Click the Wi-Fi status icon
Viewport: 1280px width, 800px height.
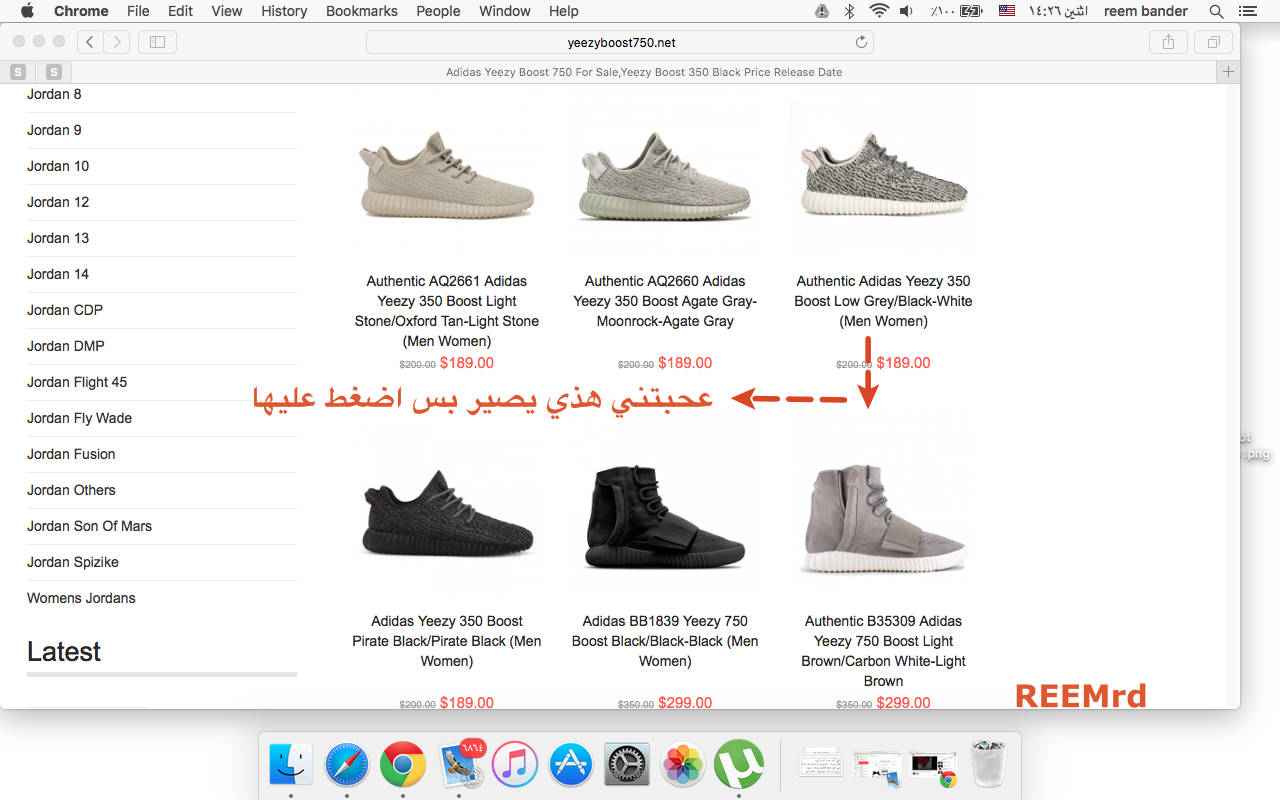[x=879, y=11]
